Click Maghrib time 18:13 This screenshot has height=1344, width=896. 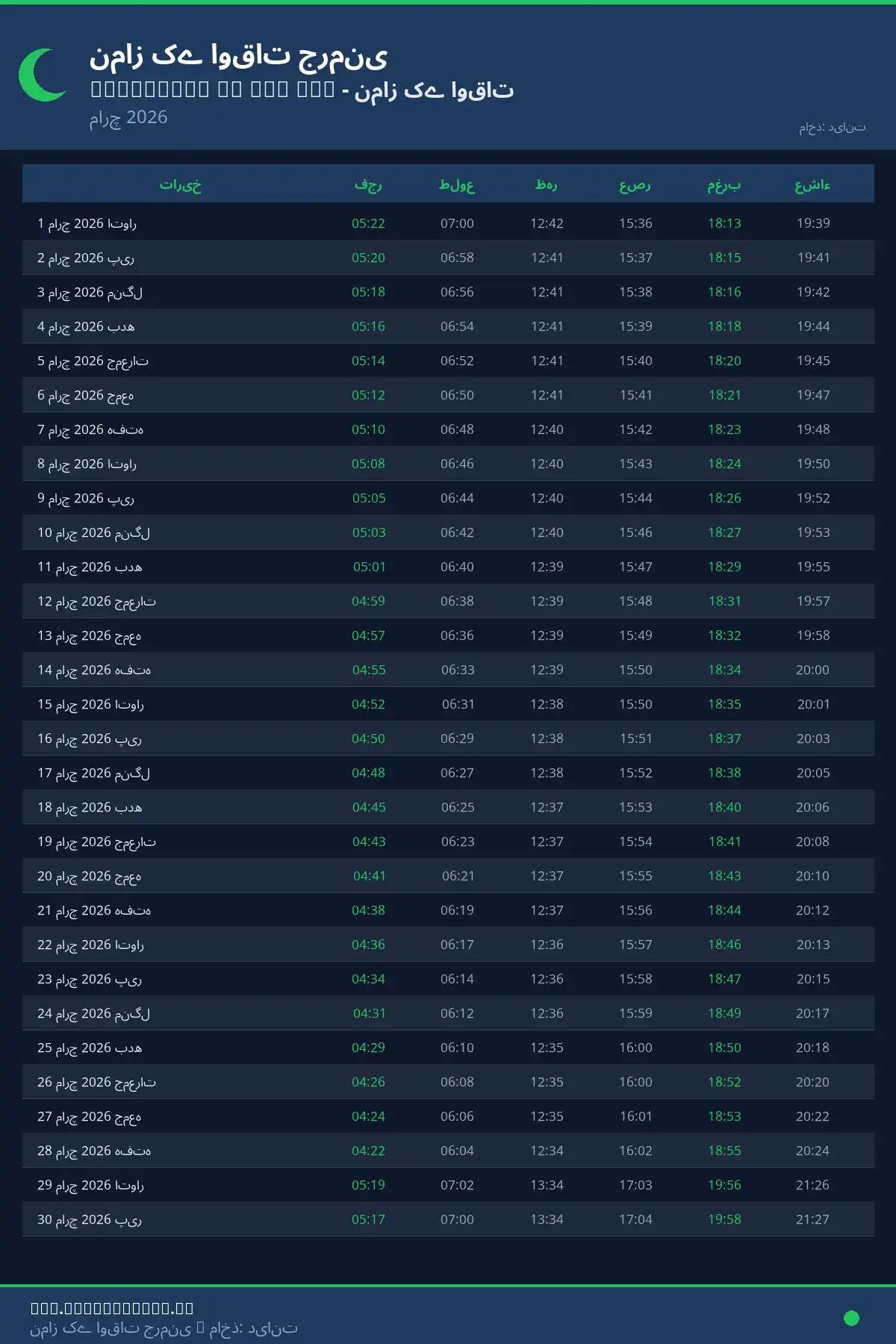(724, 223)
